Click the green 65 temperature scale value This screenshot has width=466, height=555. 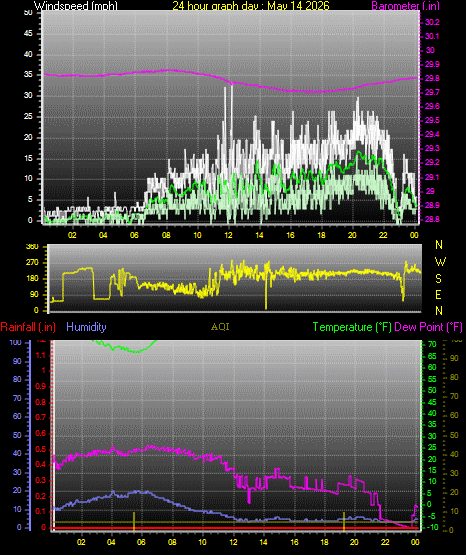click(432, 356)
